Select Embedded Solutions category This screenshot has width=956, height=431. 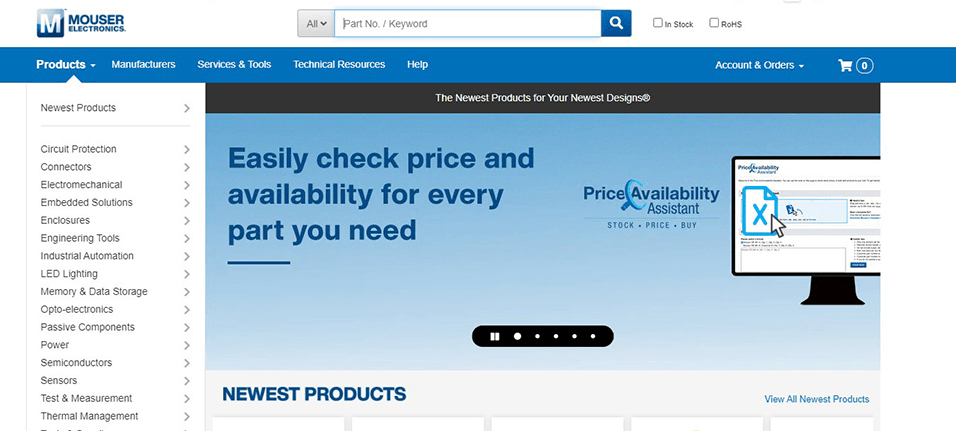[x=87, y=202]
